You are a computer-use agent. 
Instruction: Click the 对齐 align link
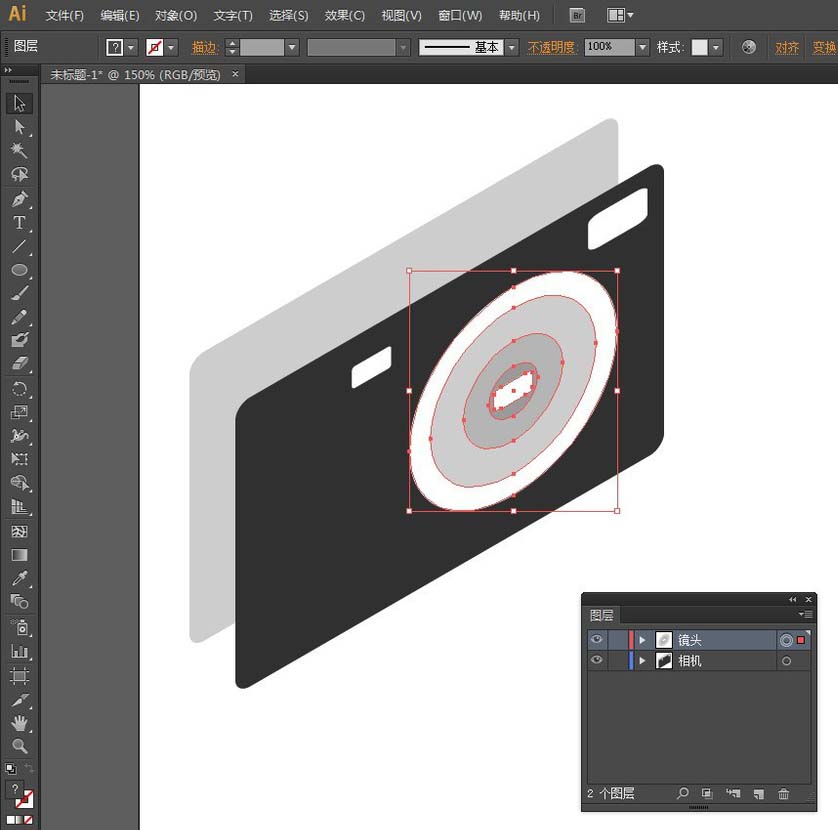click(787, 47)
